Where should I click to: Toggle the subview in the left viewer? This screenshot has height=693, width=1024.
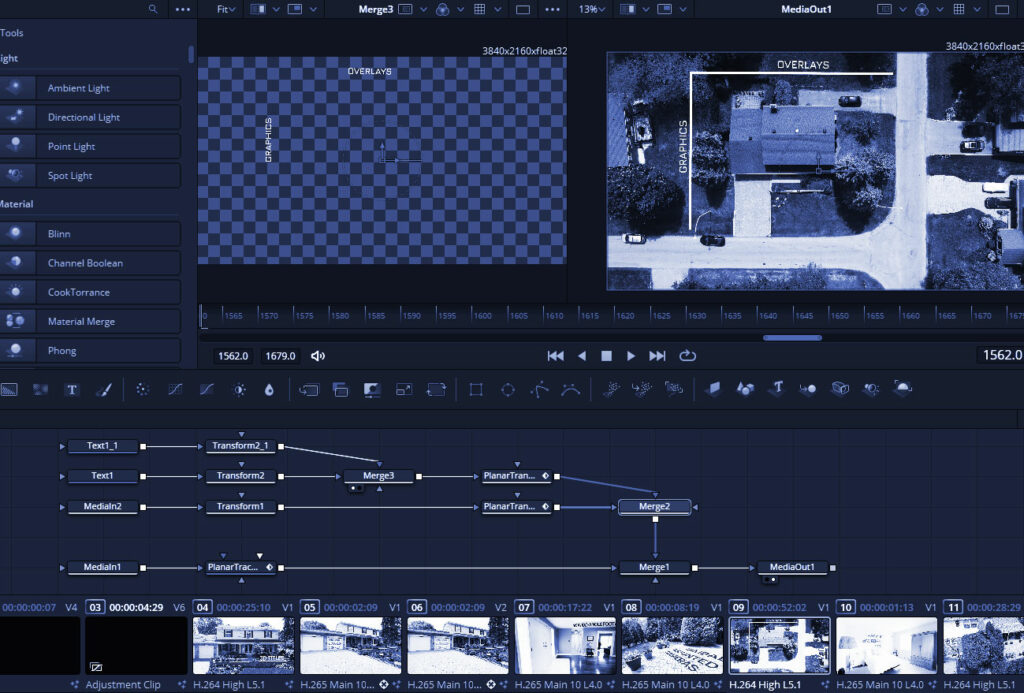click(x=295, y=9)
